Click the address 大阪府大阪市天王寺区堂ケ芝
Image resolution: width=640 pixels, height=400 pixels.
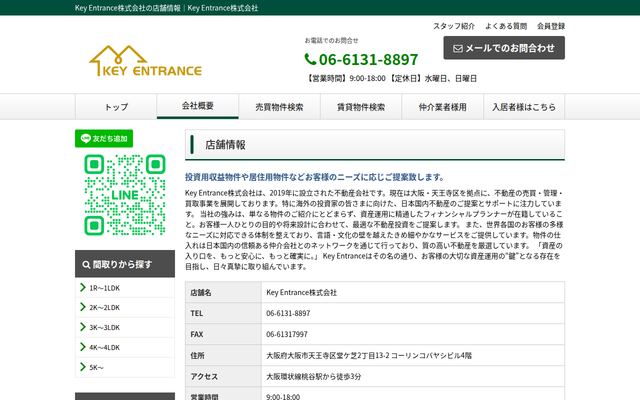pyautogui.click(x=369, y=356)
